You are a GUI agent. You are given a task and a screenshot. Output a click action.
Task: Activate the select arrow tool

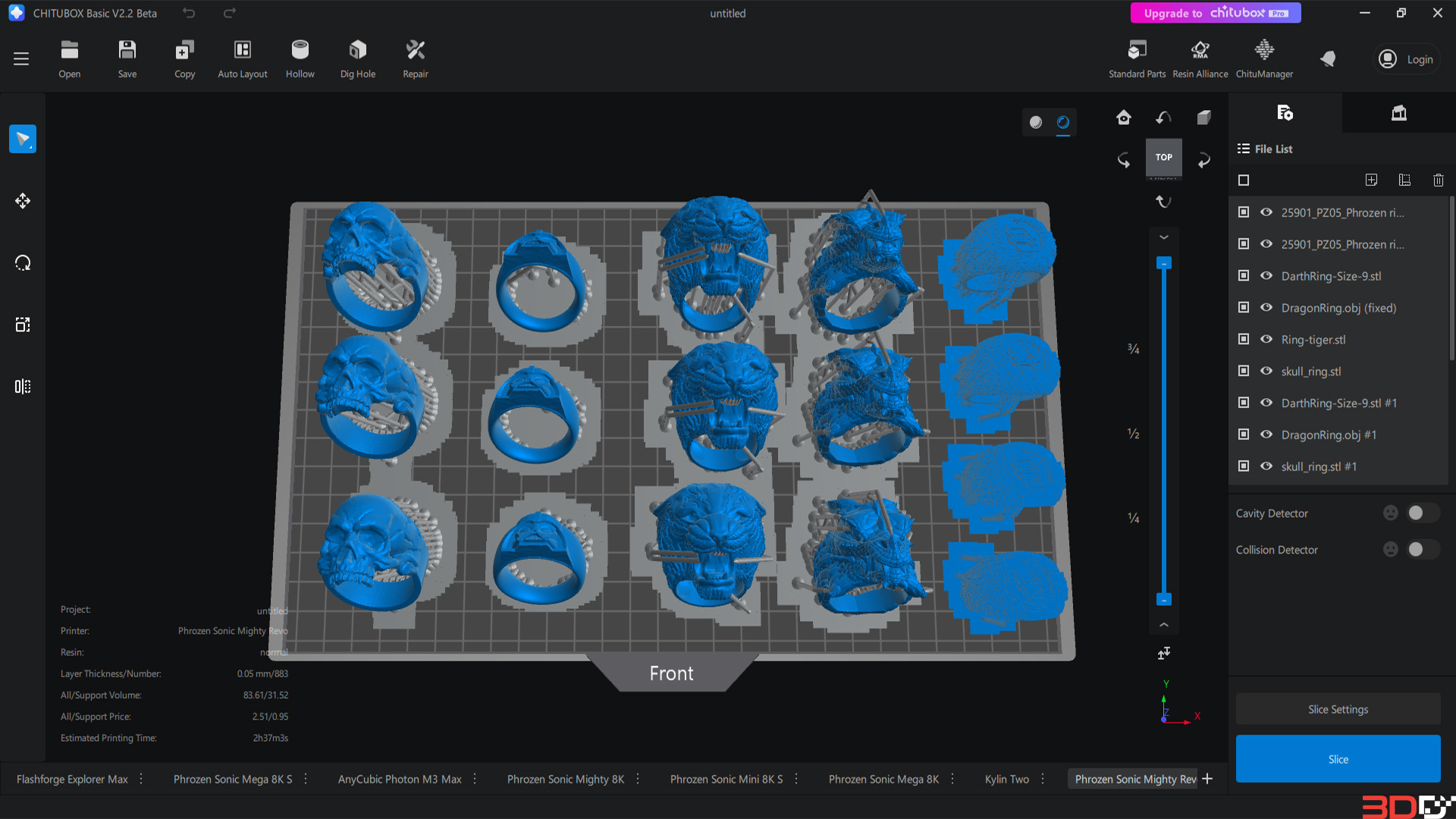23,139
